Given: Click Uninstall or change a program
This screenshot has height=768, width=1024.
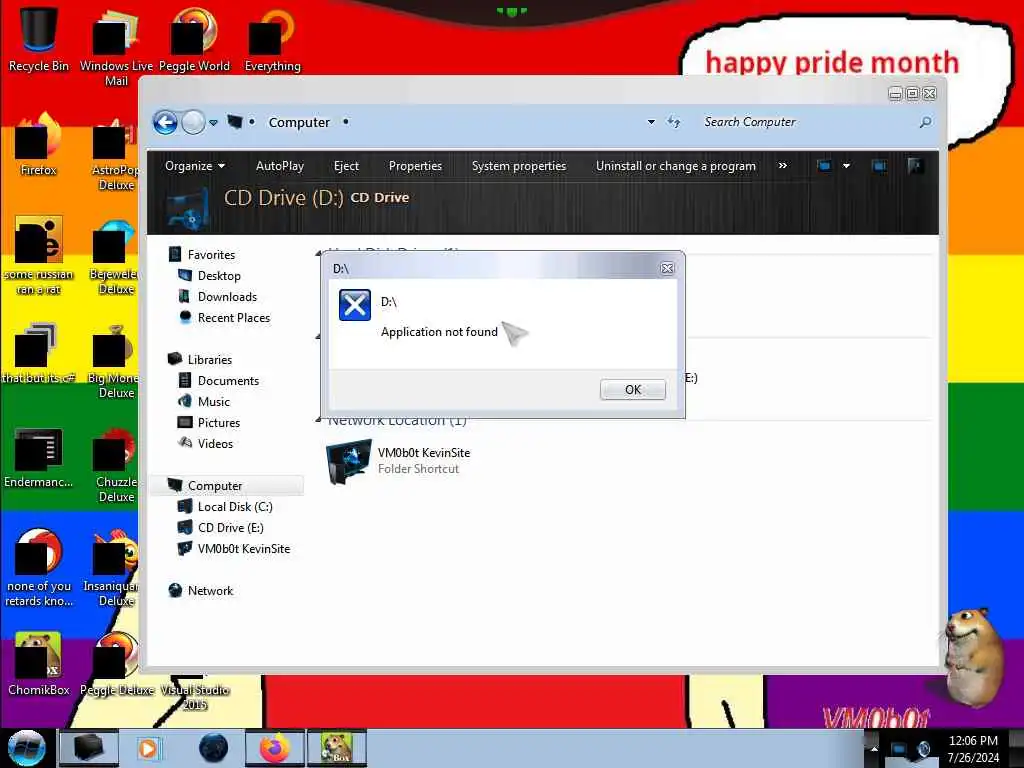Looking at the screenshot, I should click(x=675, y=166).
